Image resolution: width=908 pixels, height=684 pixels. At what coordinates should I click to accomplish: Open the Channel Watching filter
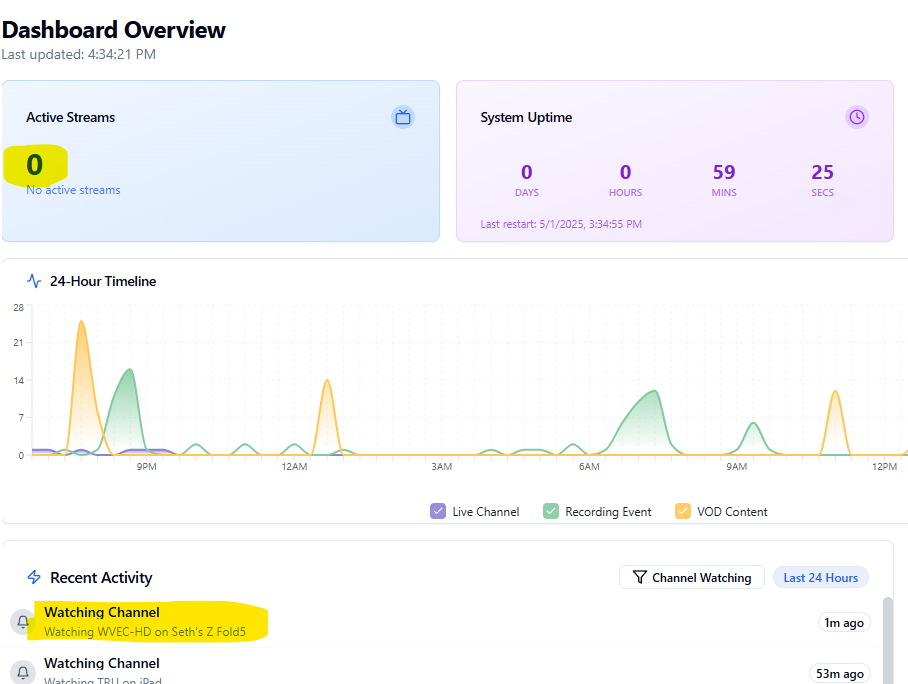click(x=692, y=577)
